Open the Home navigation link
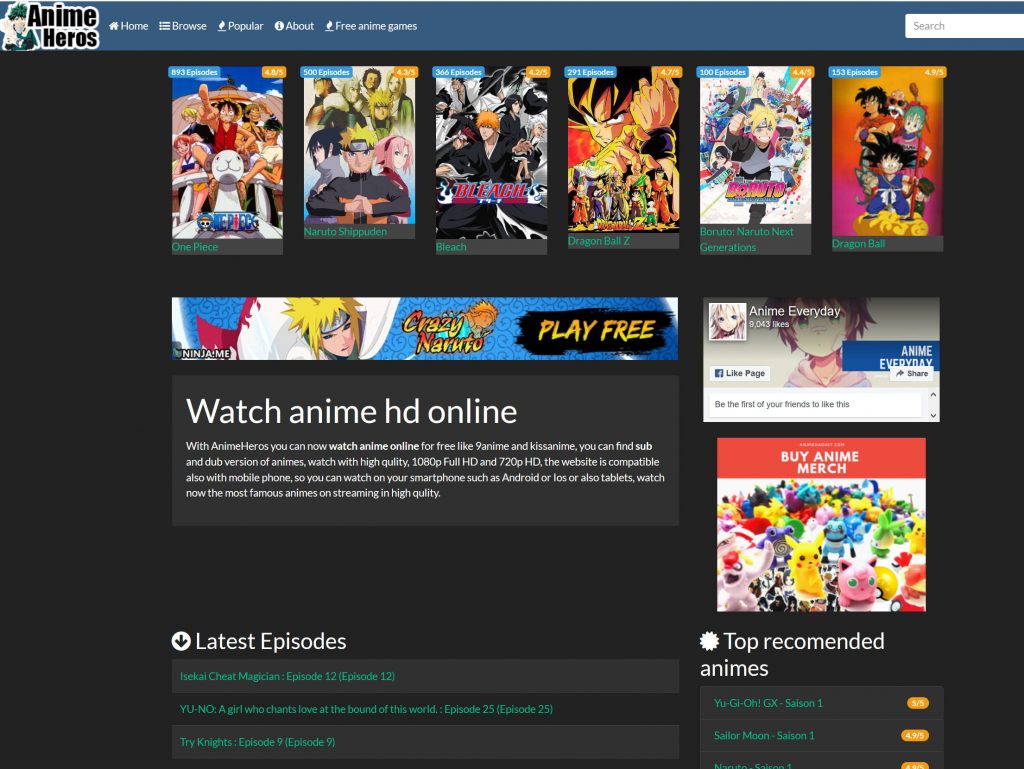The height and width of the screenshot is (769, 1024). click(129, 26)
